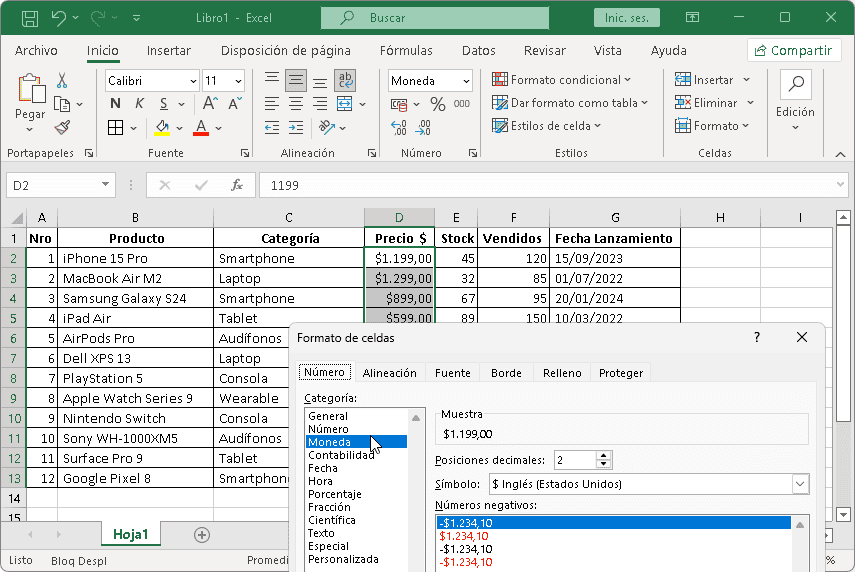Screen dimensions: 855x572
Task: Open the Fórmulas ribbon tab
Action: [406, 50]
